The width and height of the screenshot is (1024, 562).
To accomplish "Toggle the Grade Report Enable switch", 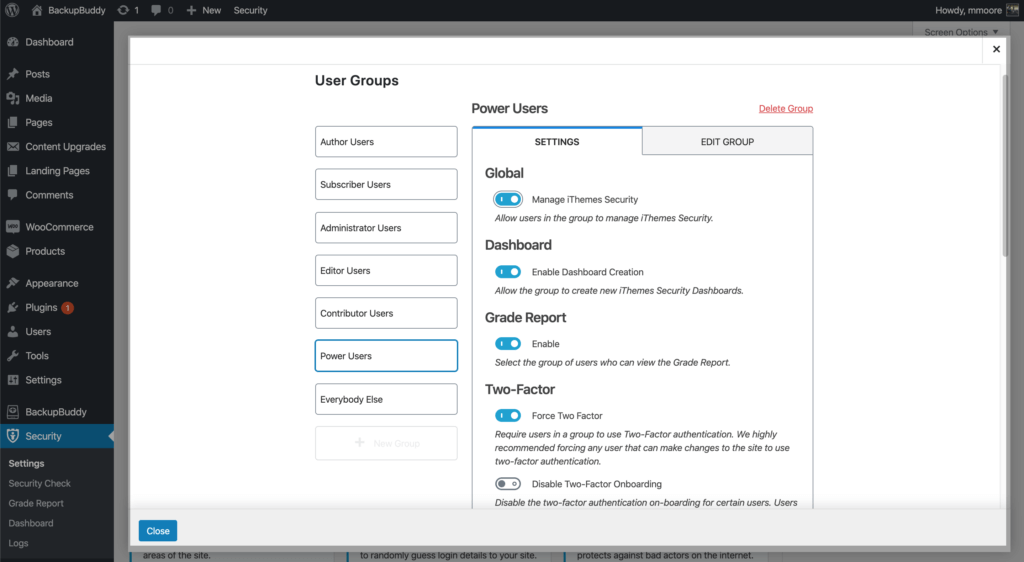I will 507,343.
